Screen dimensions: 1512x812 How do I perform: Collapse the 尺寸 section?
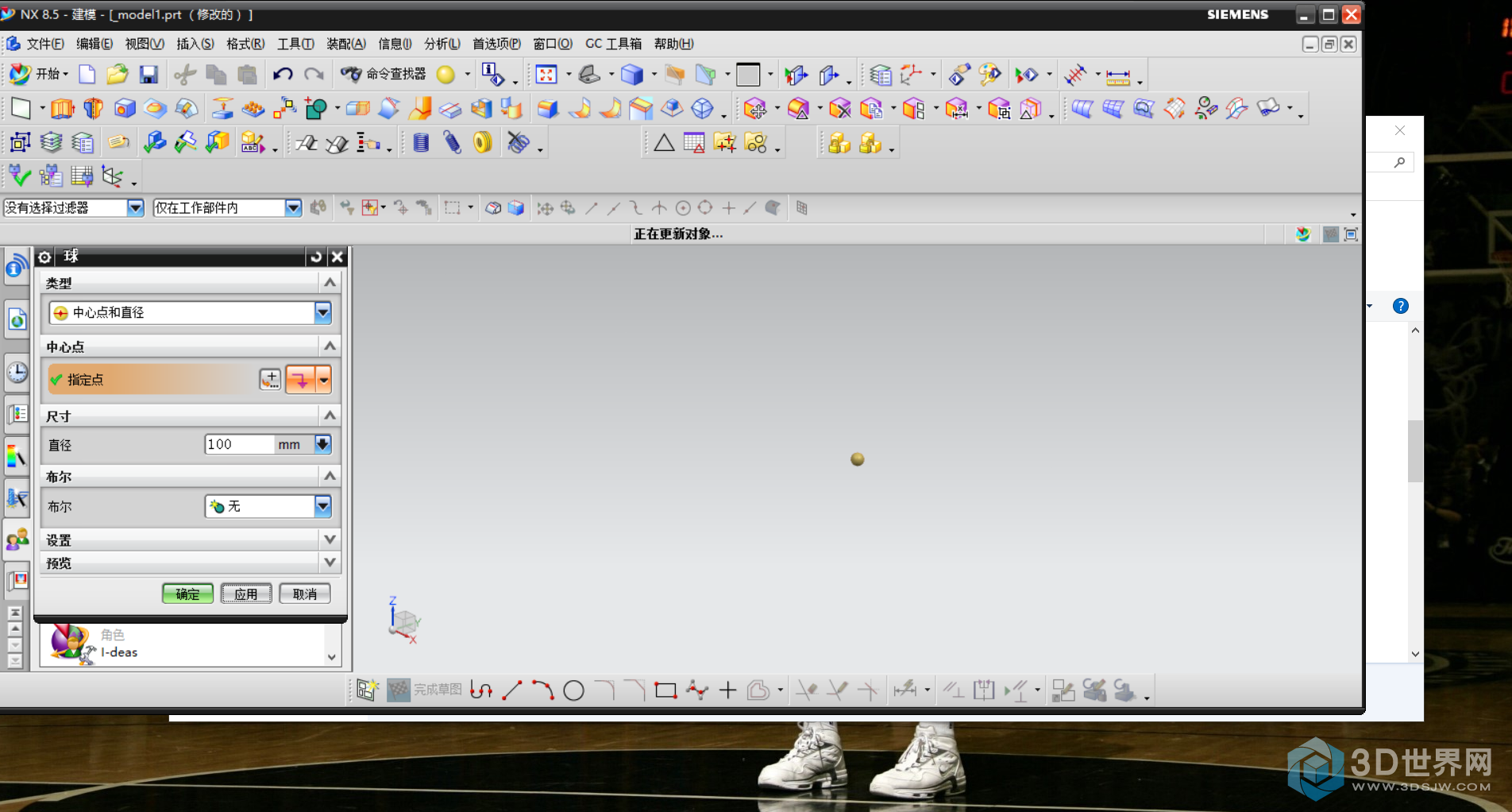coord(330,415)
